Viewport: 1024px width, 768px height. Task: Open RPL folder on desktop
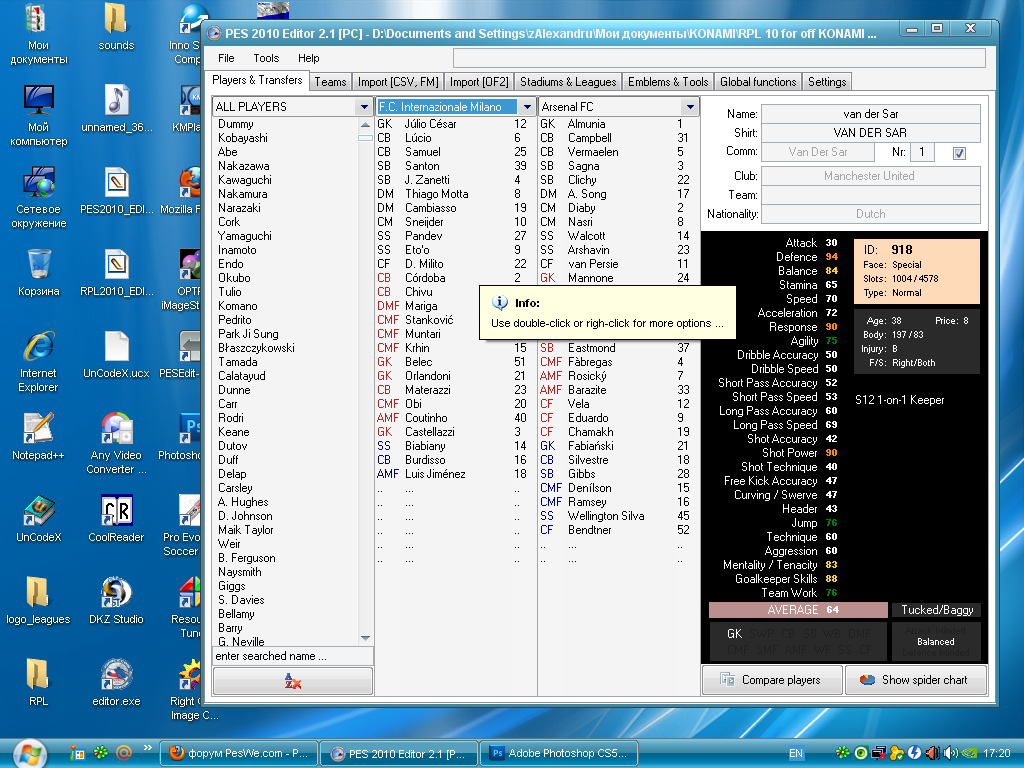[x=39, y=683]
